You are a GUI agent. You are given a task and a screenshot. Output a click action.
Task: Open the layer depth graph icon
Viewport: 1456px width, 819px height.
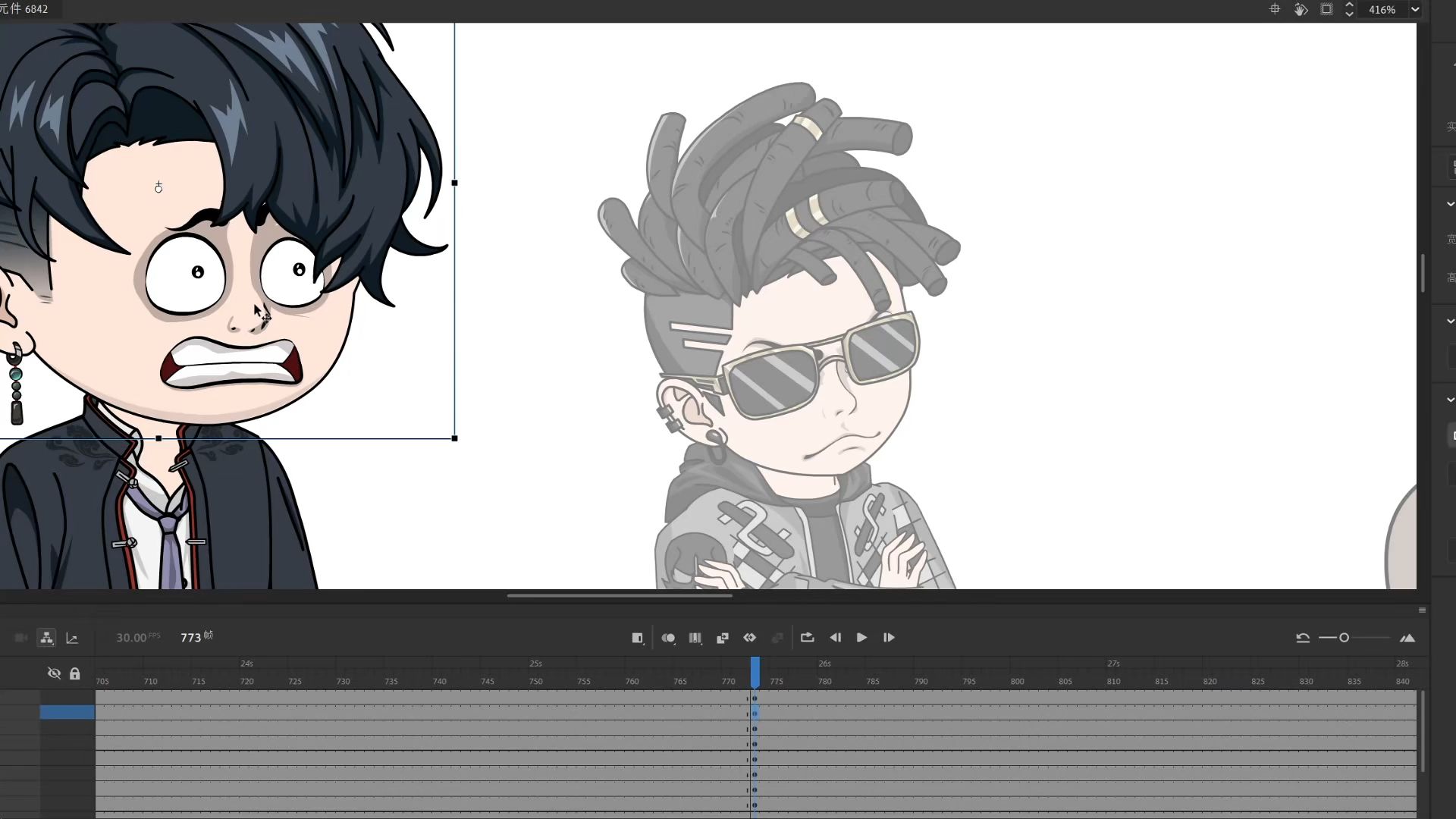pos(72,638)
